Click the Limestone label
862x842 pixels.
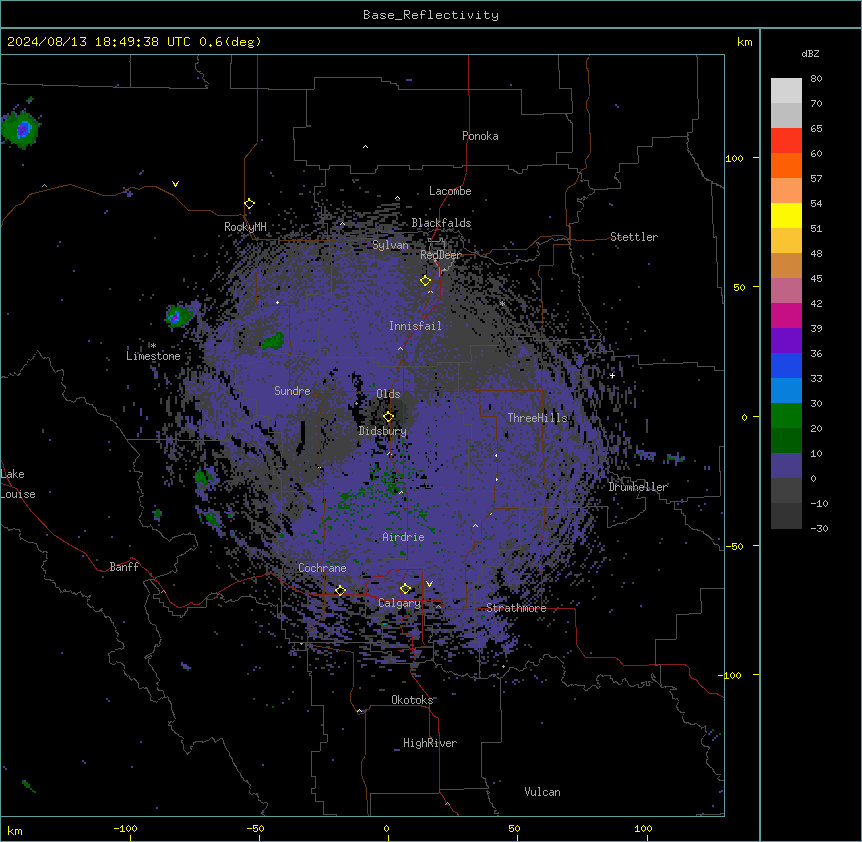point(153,356)
